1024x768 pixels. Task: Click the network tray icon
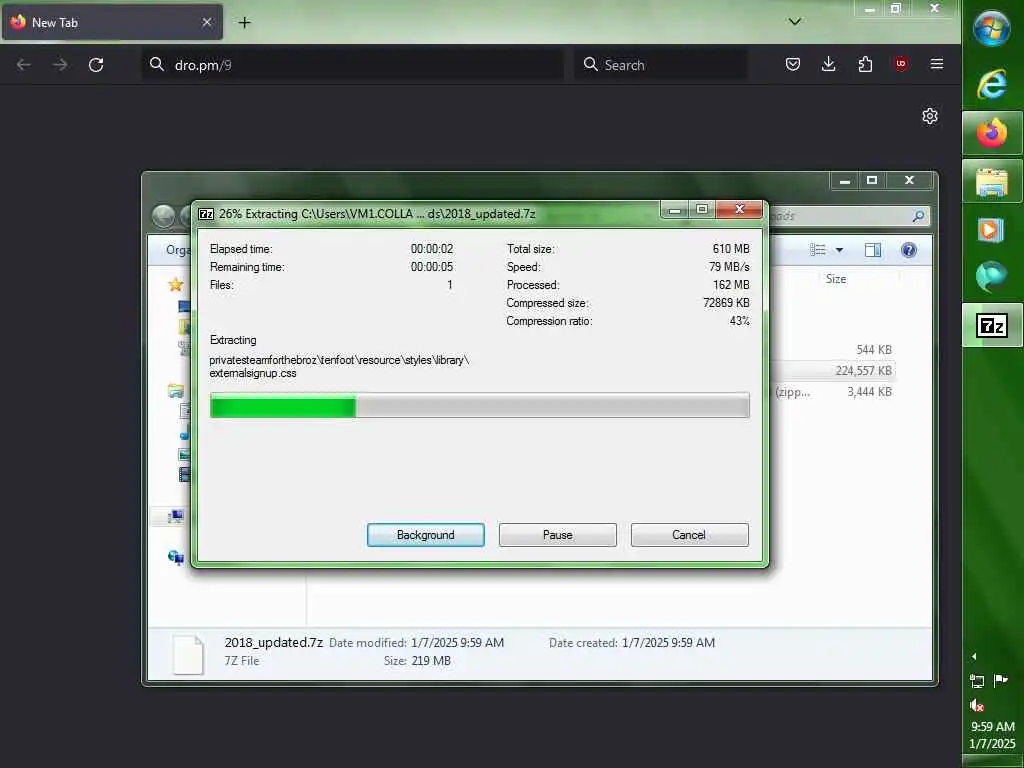pos(977,681)
